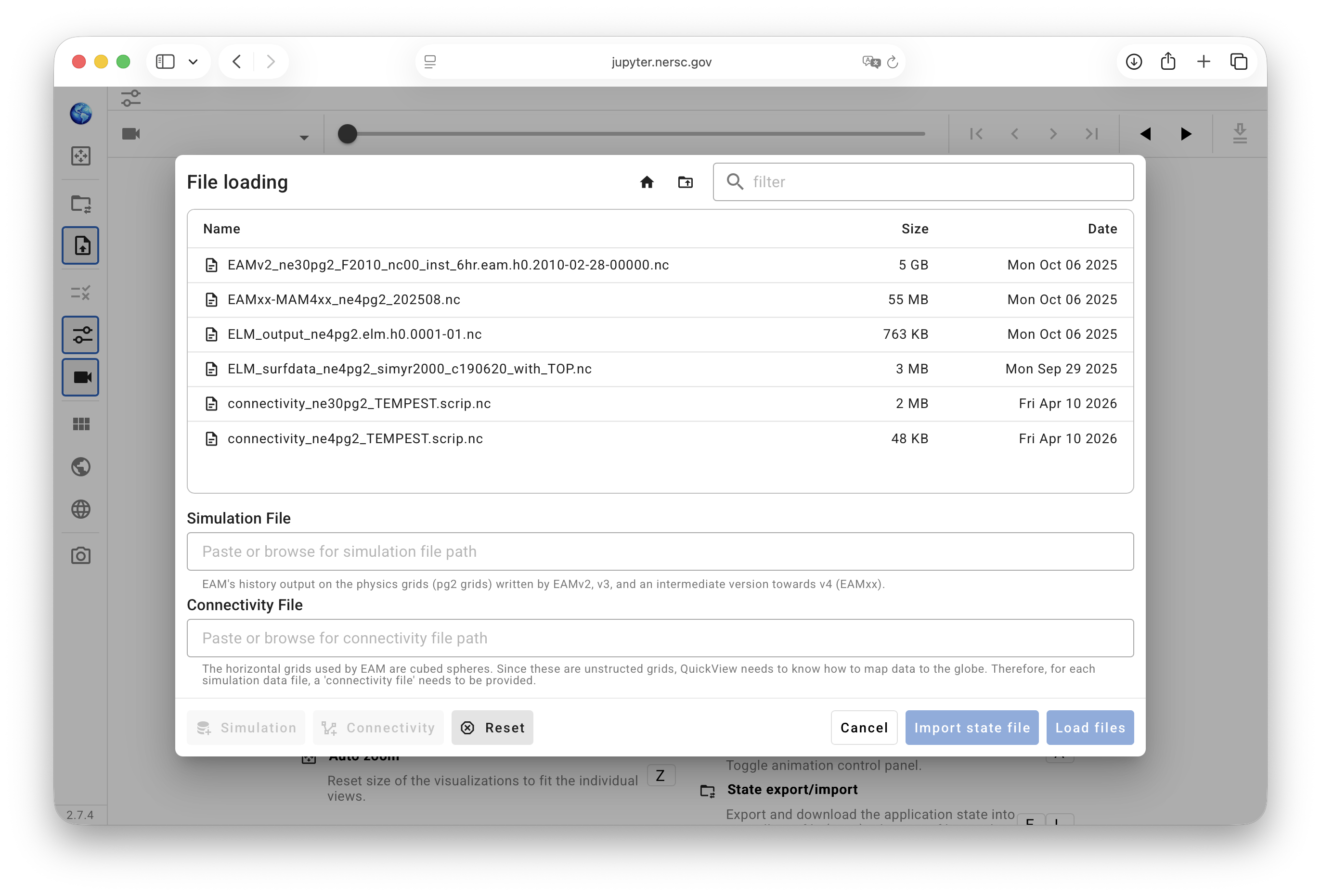Click file icon beside EAMxx-MAM4xx file
This screenshot has width=1321, height=896.
pyautogui.click(x=211, y=299)
